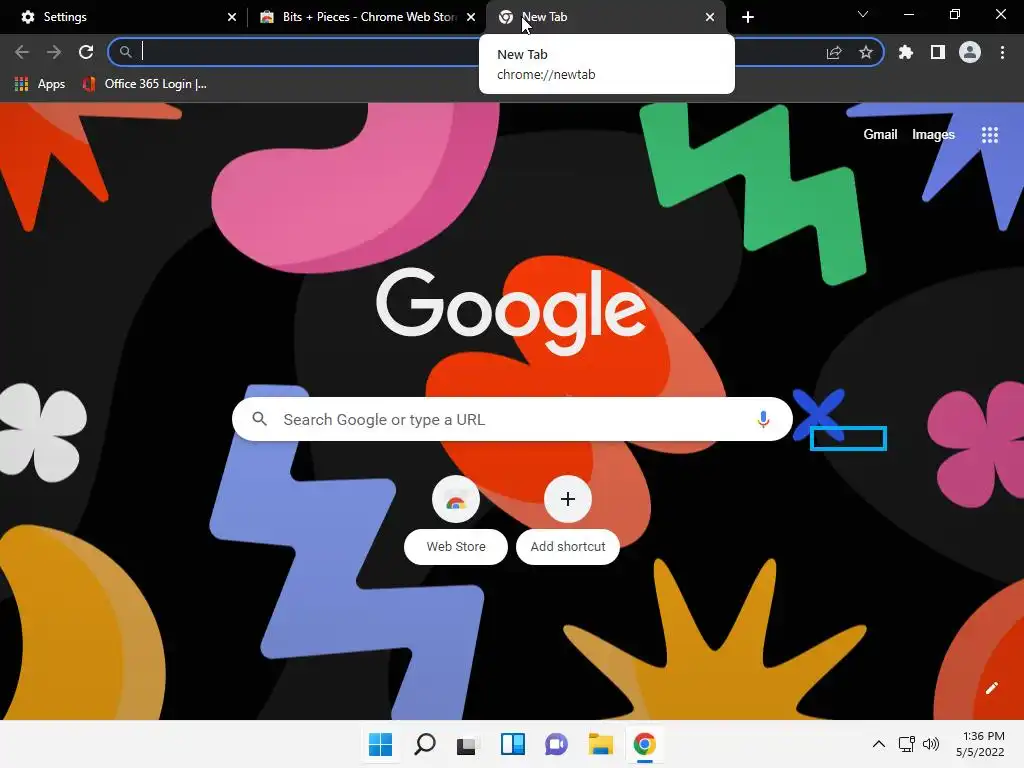The height and width of the screenshot is (768, 1024).
Task: Go back to previous page
Action: pyautogui.click(x=22, y=52)
